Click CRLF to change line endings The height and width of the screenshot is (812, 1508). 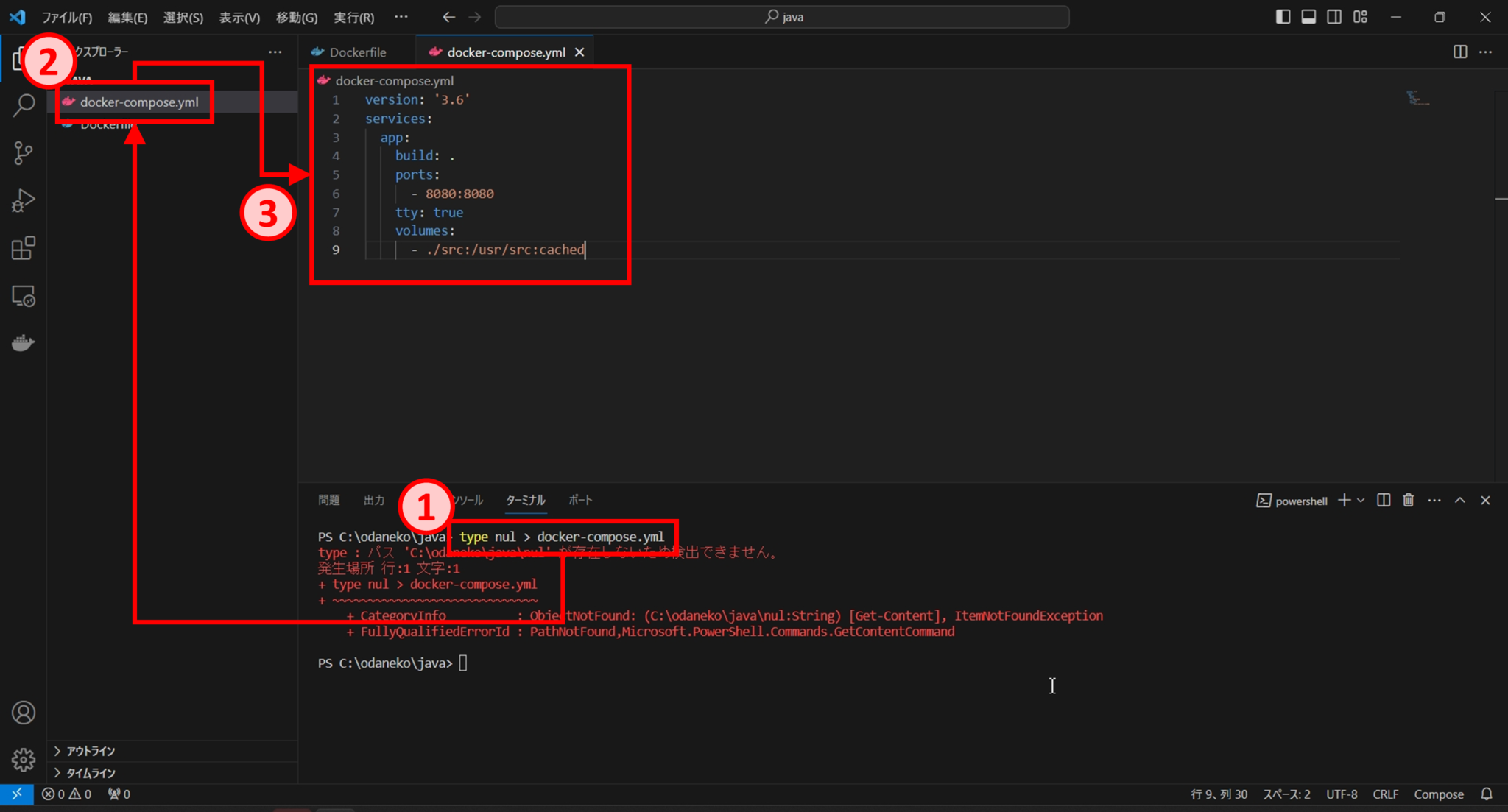pos(1384,794)
